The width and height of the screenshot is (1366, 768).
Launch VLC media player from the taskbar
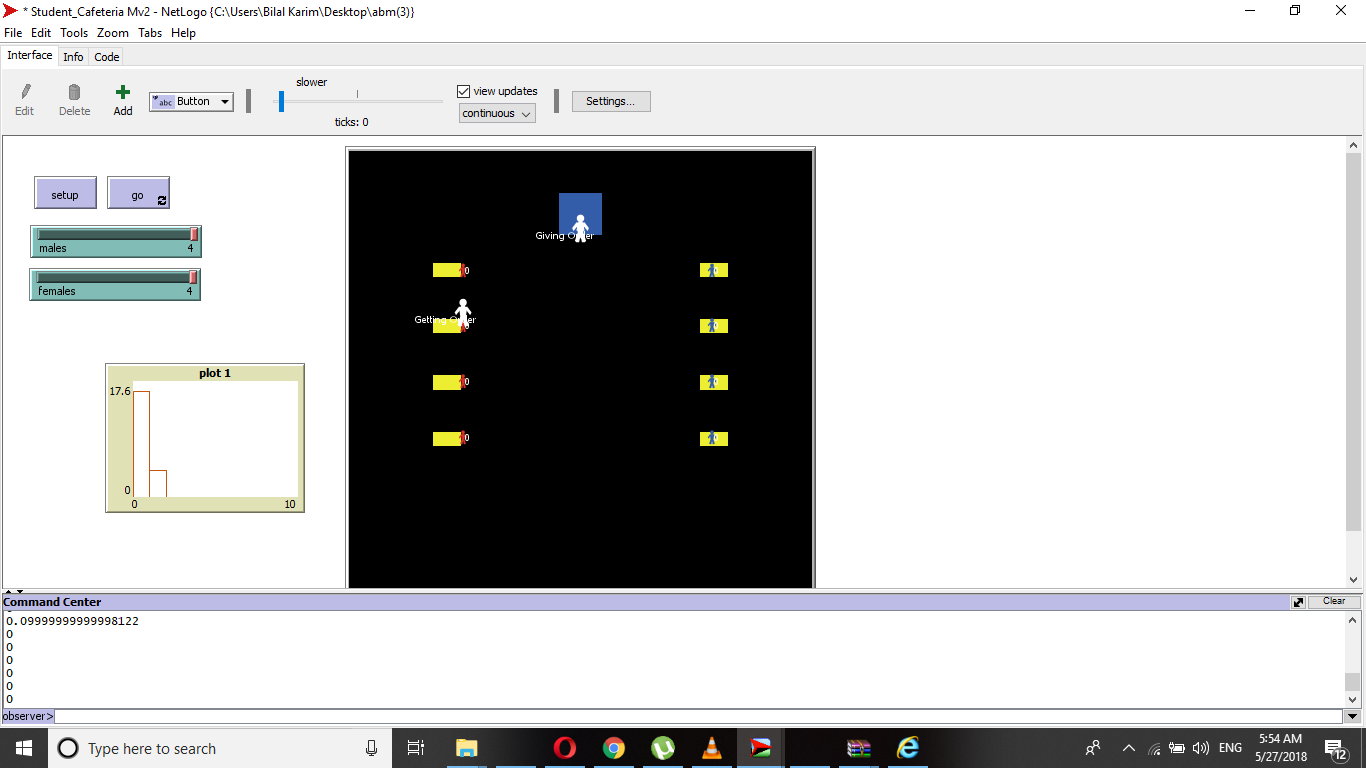coord(711,748)
